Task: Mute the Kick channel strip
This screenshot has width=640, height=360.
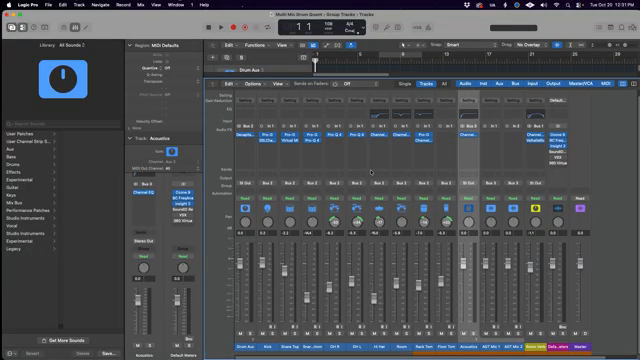Action: (262, 333)
